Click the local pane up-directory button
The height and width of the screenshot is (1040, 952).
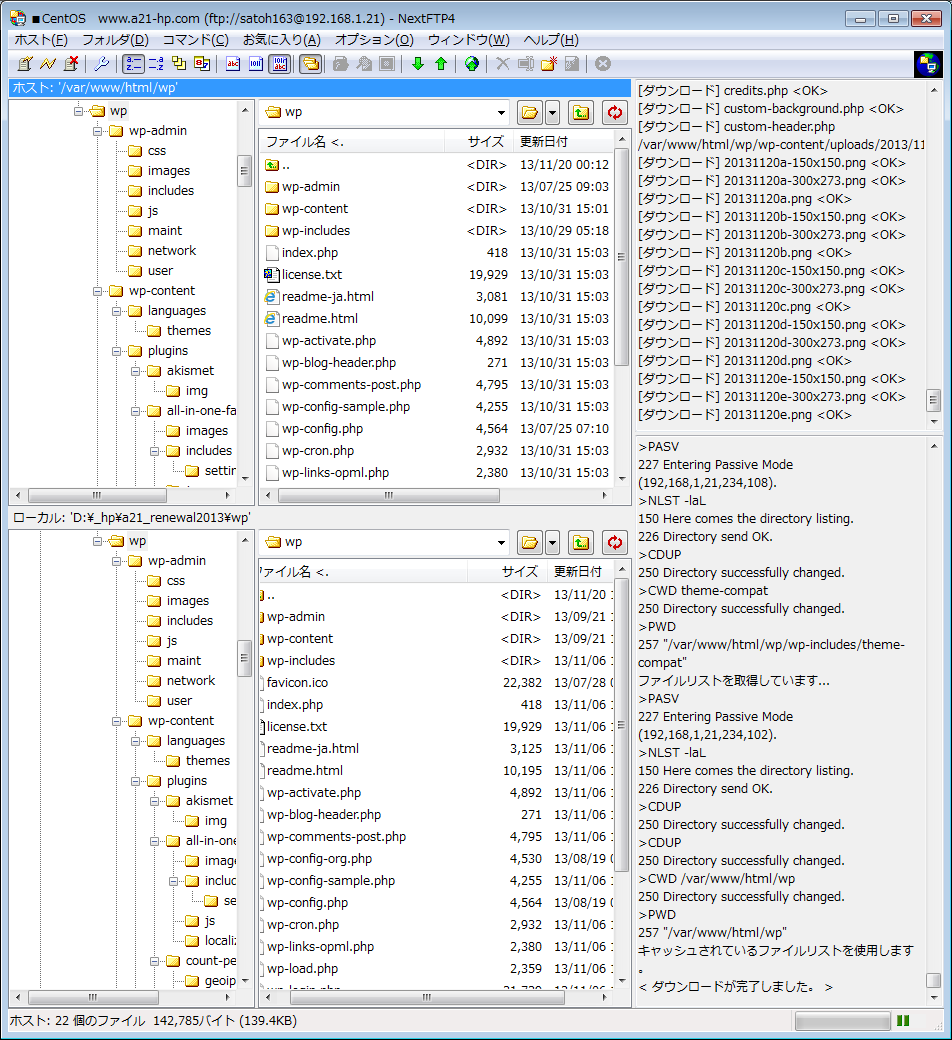coord(581,543)
